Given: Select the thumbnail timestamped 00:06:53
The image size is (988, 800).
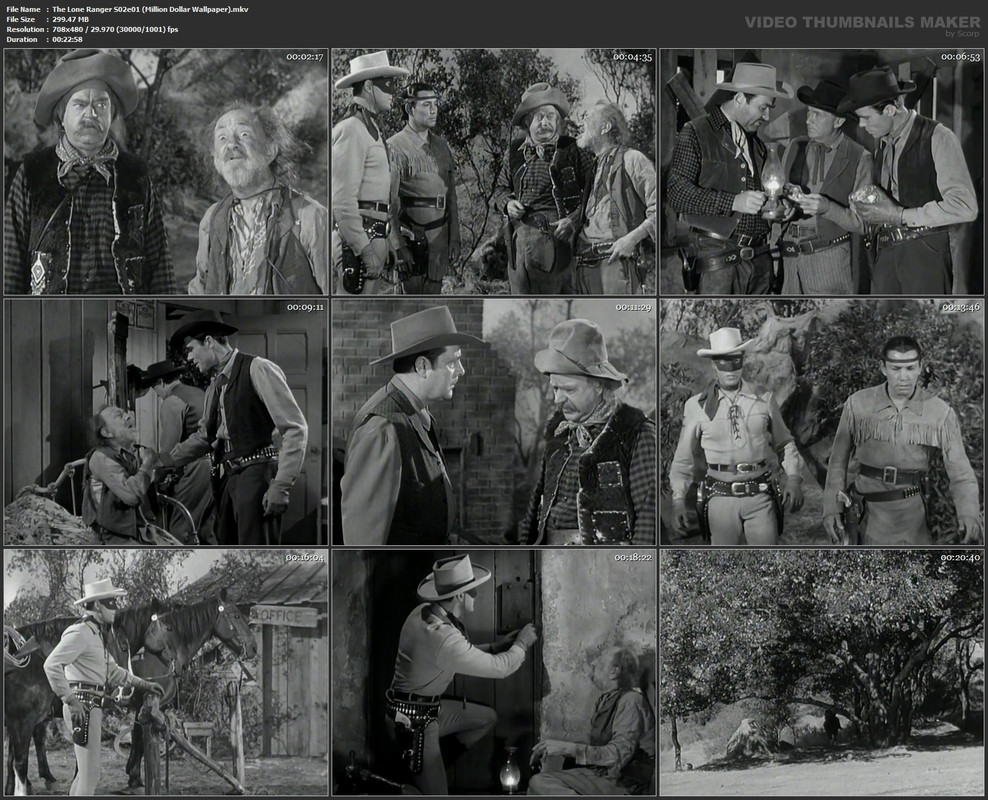Looking at the screenshot, I should pyautogui.click(x=822, y=172).
